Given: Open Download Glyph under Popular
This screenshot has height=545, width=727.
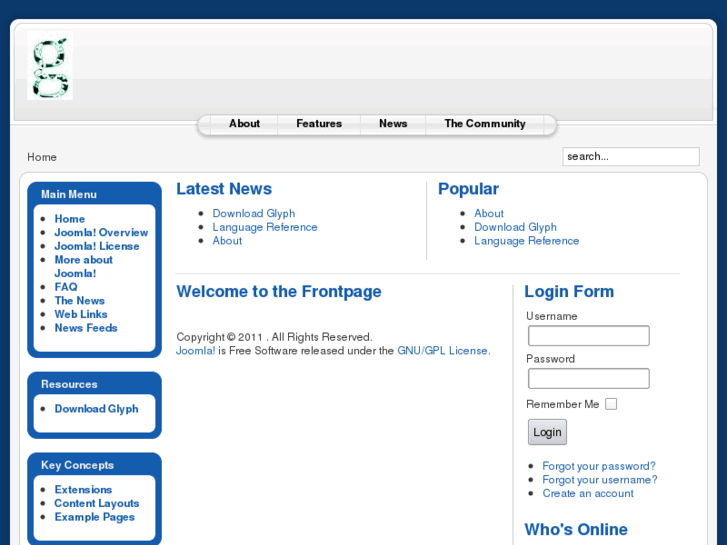Looking at the screenshot, I should pos(515,227).
